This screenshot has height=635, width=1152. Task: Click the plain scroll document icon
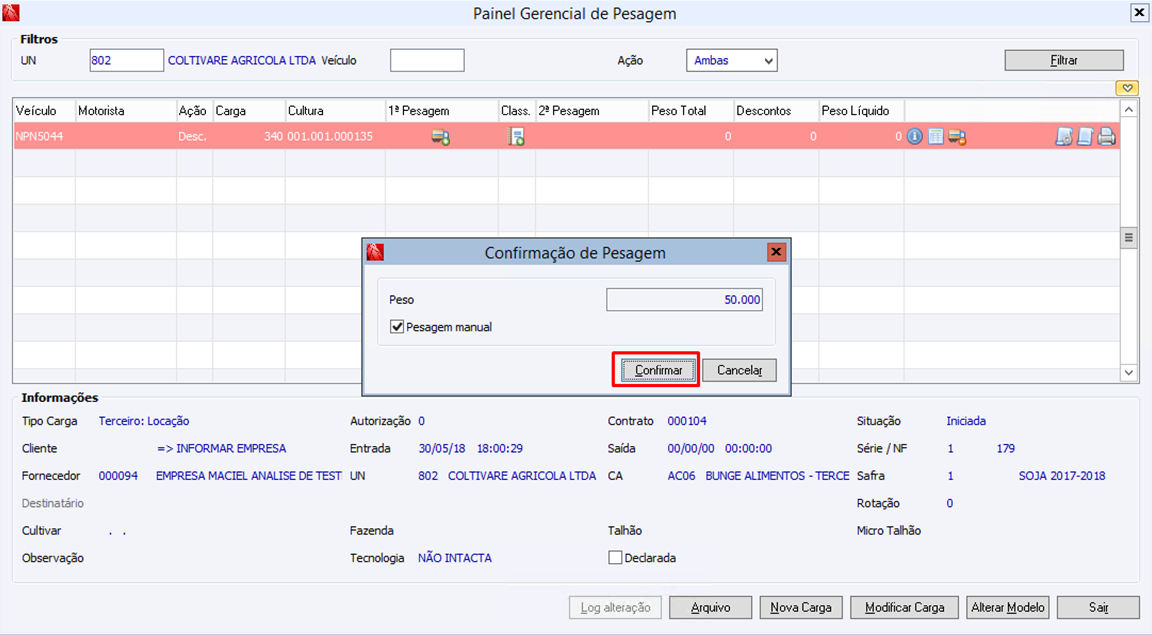click(x=1085, y=137)
